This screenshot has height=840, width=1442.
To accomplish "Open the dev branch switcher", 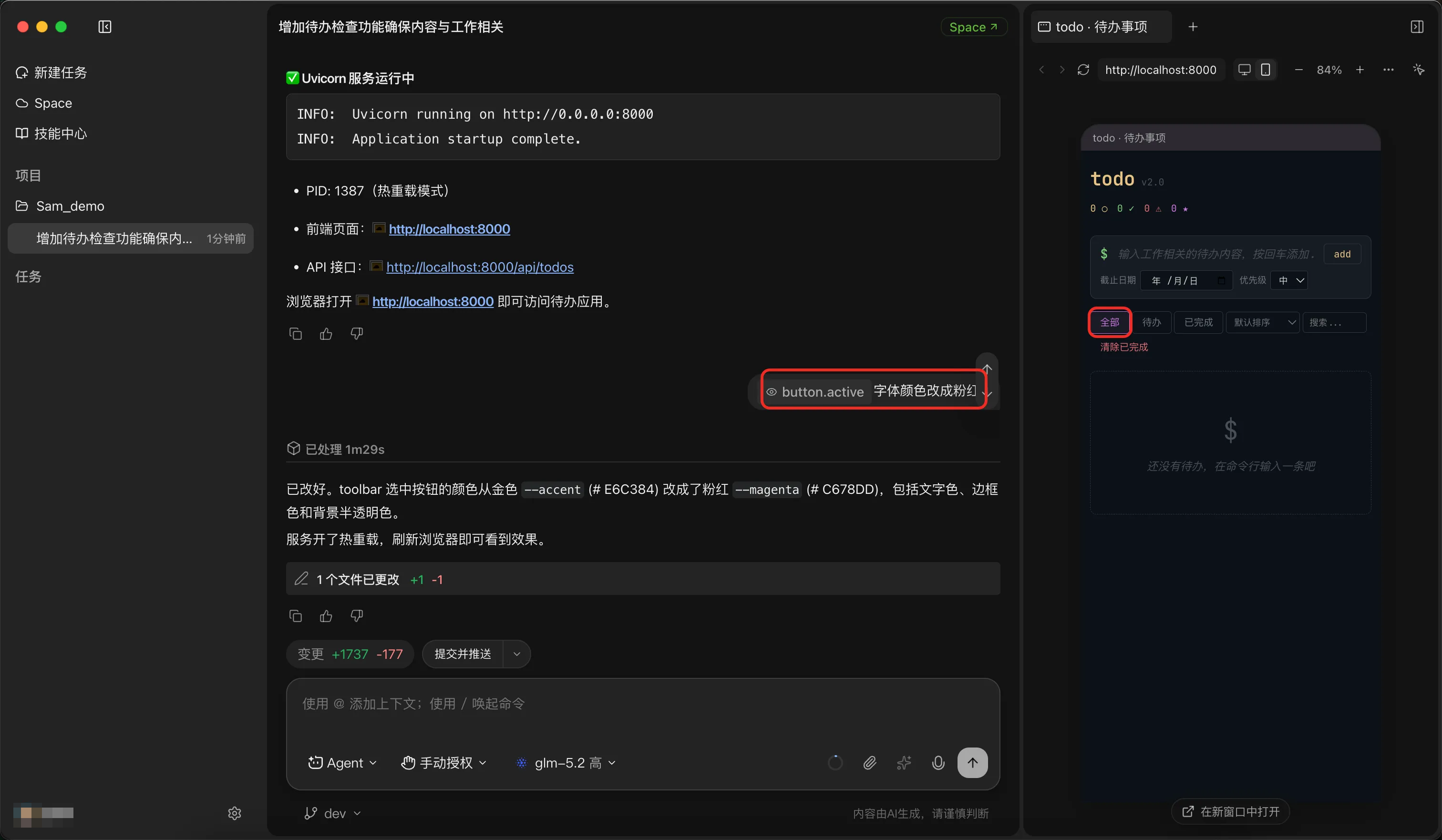I will (332, 813).
